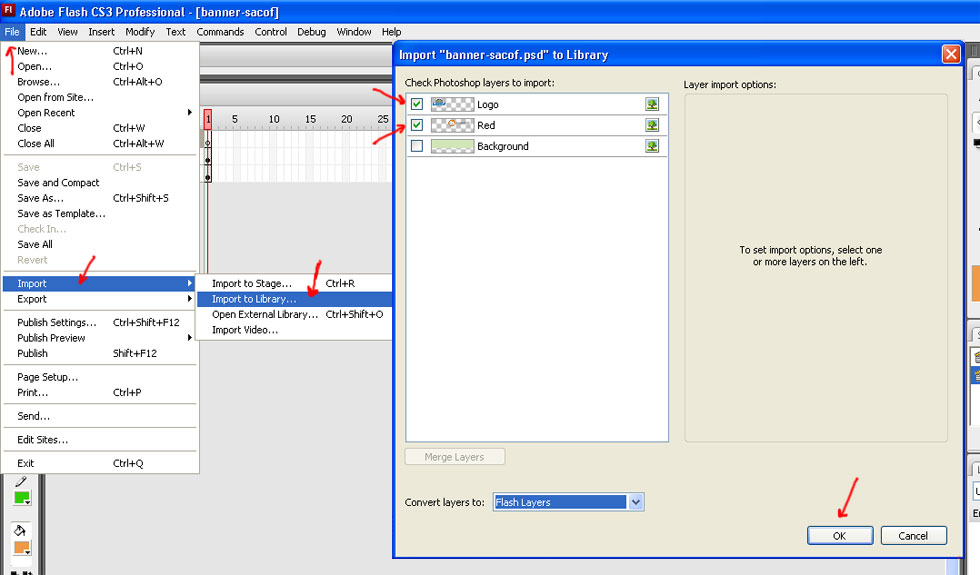Expand the Export submenu
This screenshot has height=575, width=980.
[x=190, y=299]
